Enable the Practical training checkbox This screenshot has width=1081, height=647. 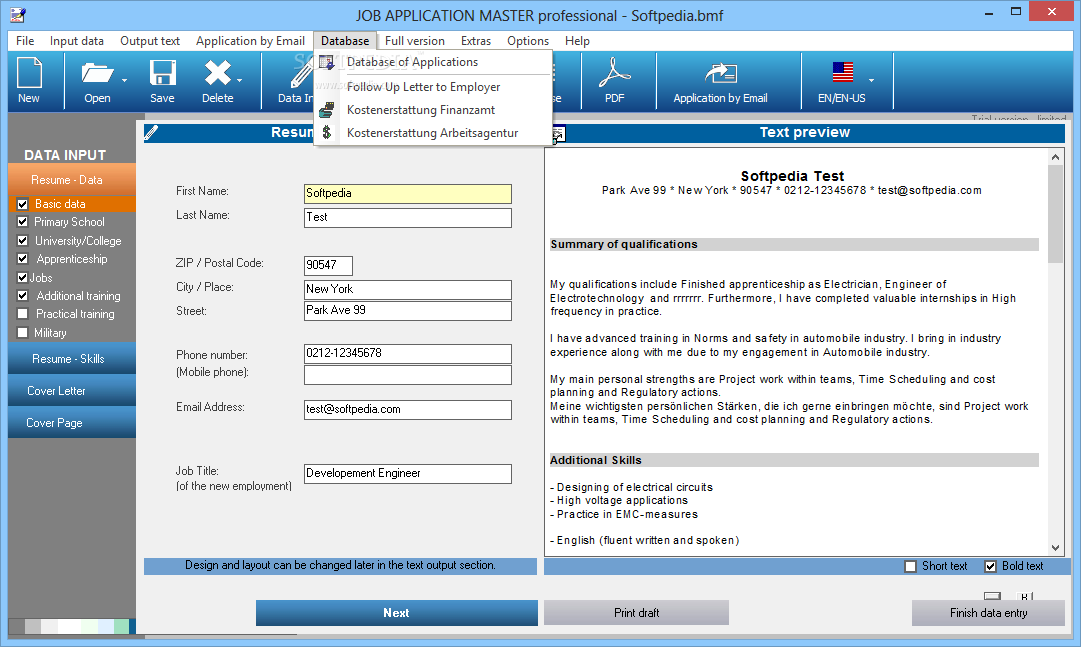click(x=23, y=314)
